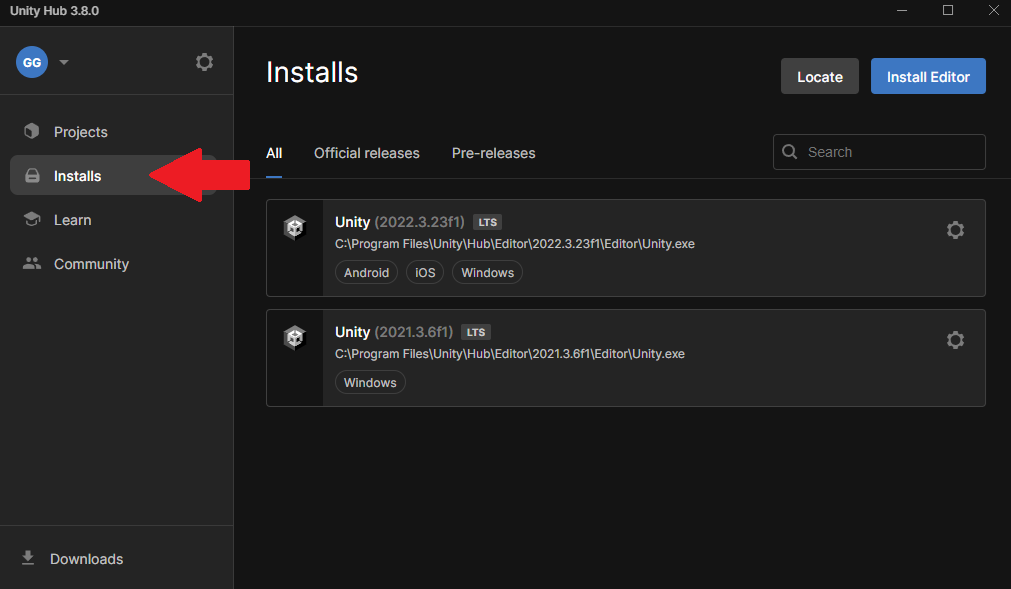Click the Installs lock icon
The image size is (1011, 589).
[x=32, y=175]
